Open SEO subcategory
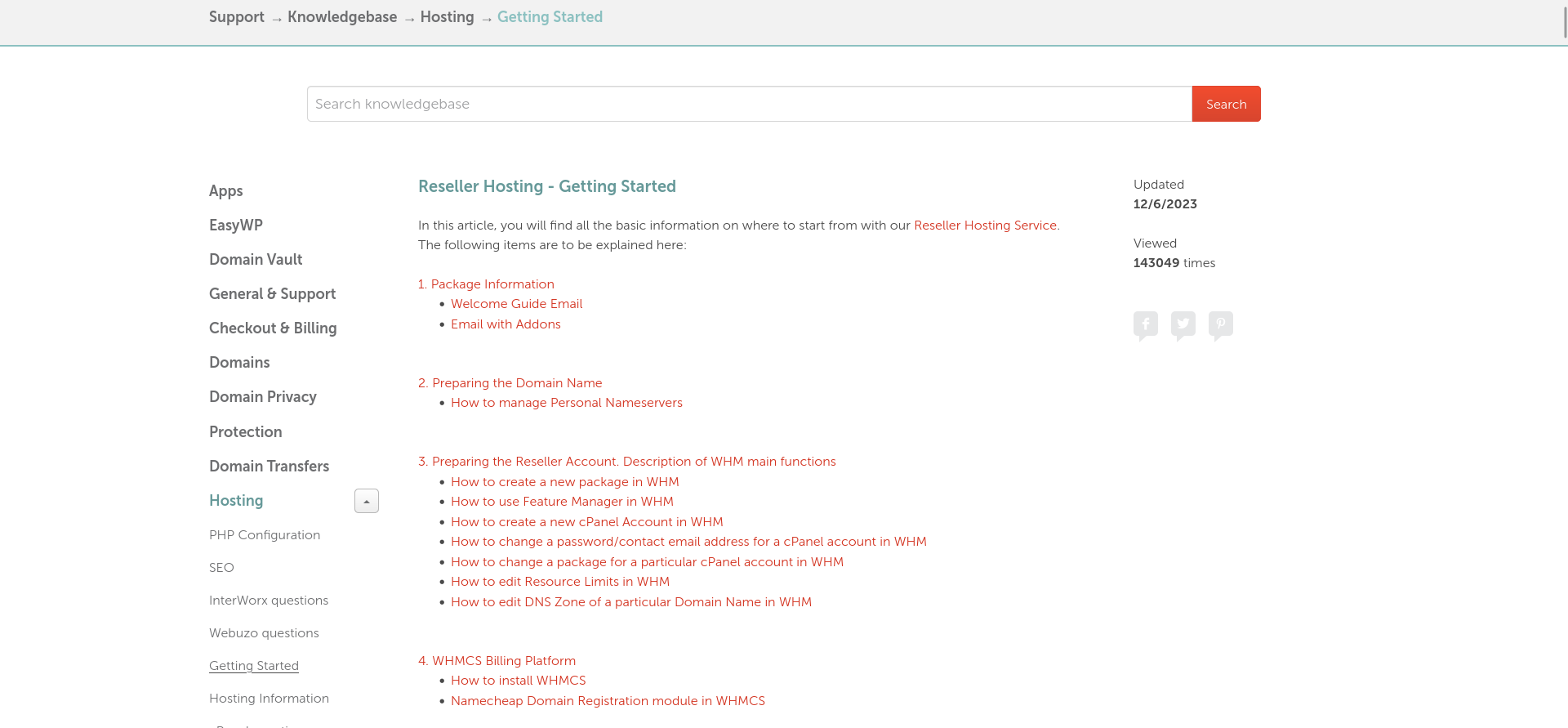Image resolution: width=1568 pixels, height=728 pixels. (221, 568)
